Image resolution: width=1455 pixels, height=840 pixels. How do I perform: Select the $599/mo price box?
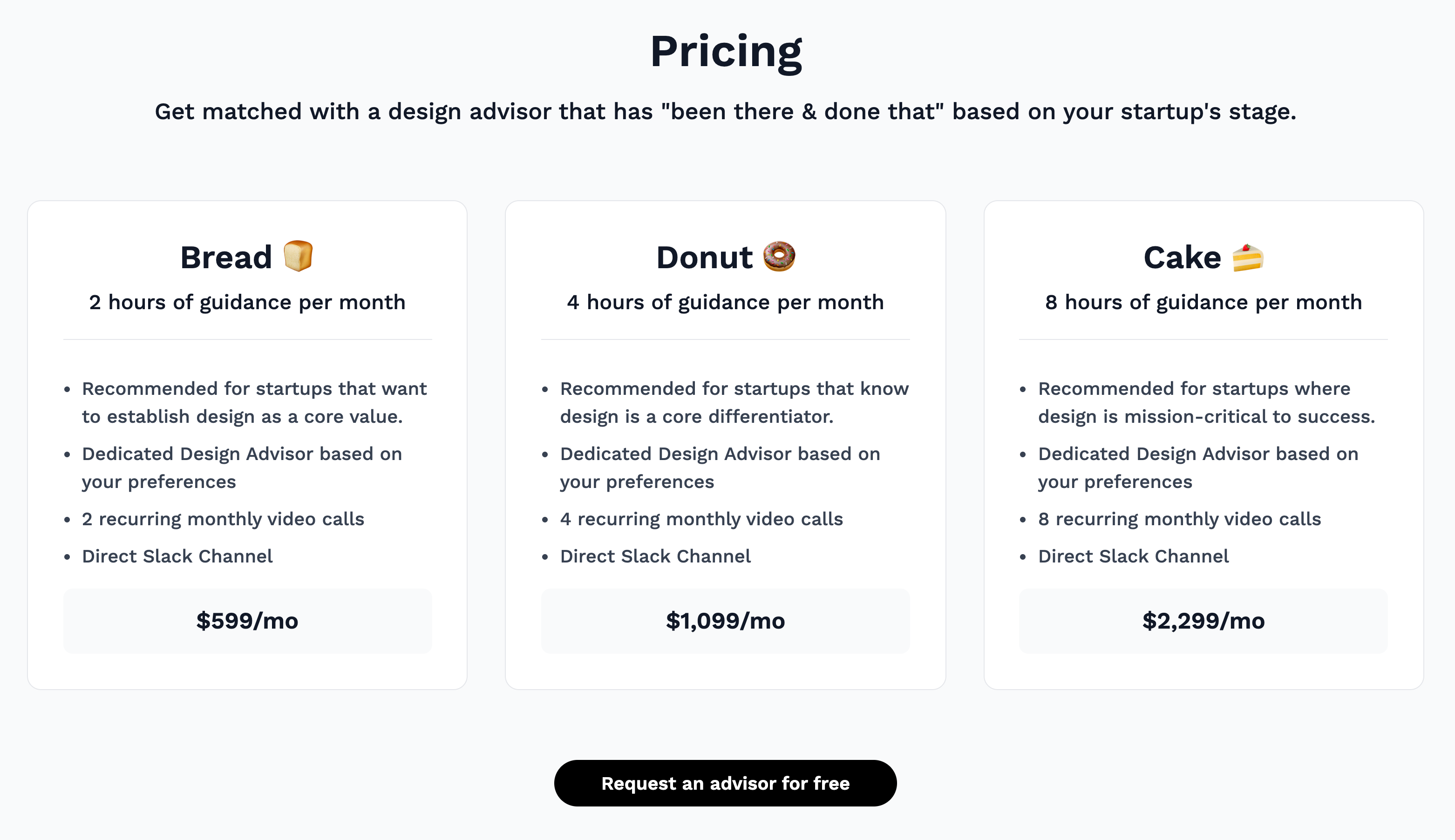247,621
